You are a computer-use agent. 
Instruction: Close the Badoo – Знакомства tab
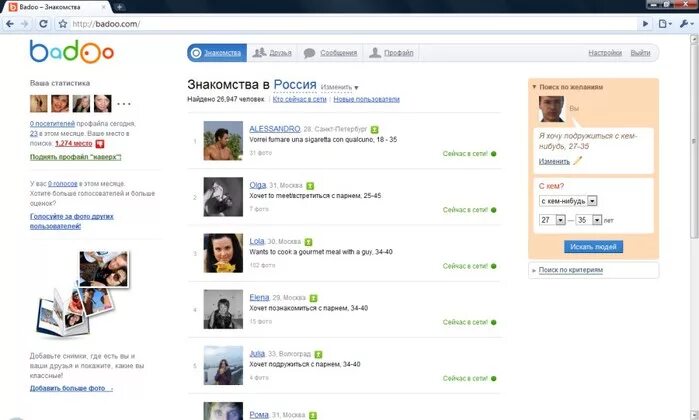click(104, 7)
